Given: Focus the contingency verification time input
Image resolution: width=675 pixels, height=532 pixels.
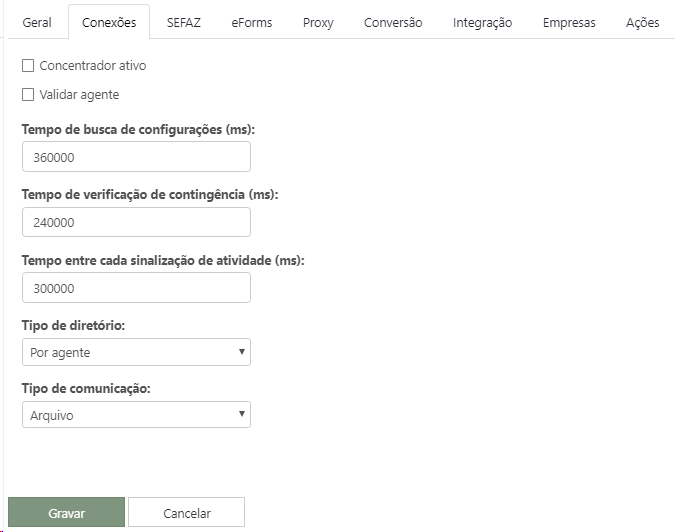Looking at the screenshot, I should (x=136, y=223).
